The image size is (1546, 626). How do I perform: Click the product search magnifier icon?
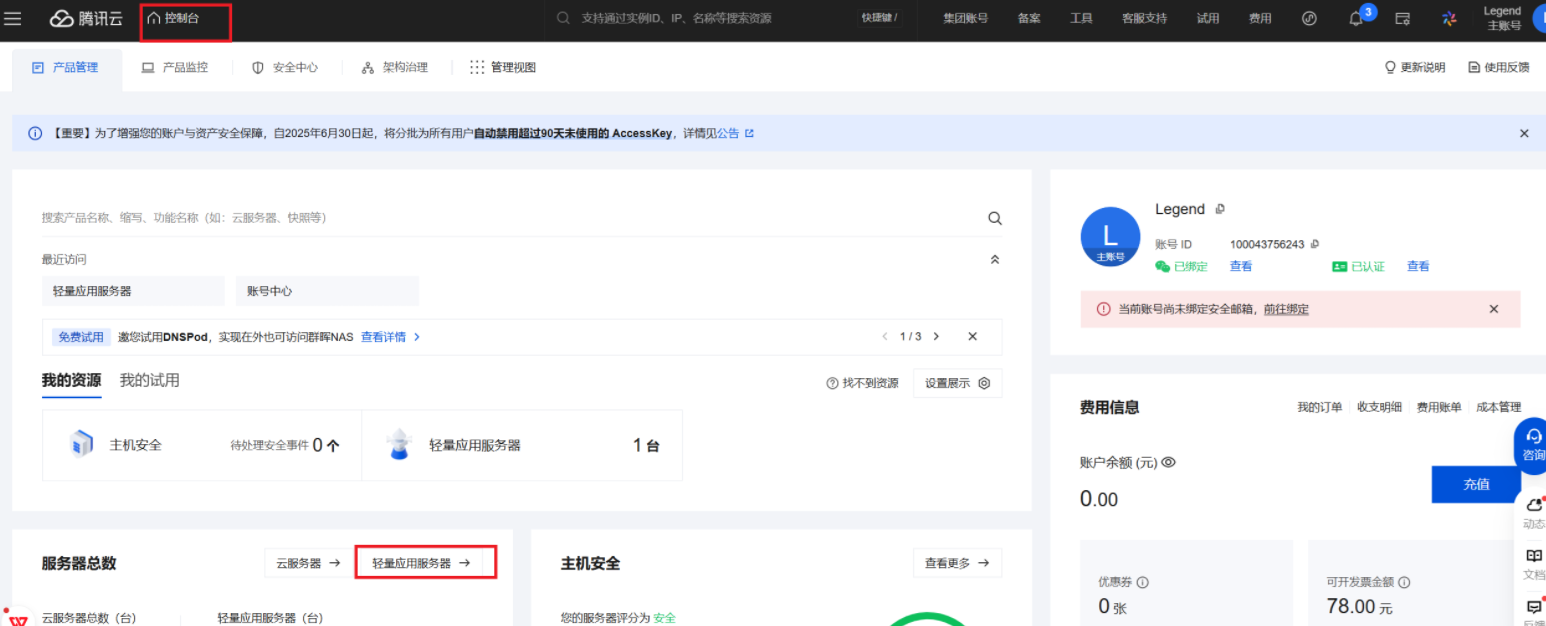[994, 218]
